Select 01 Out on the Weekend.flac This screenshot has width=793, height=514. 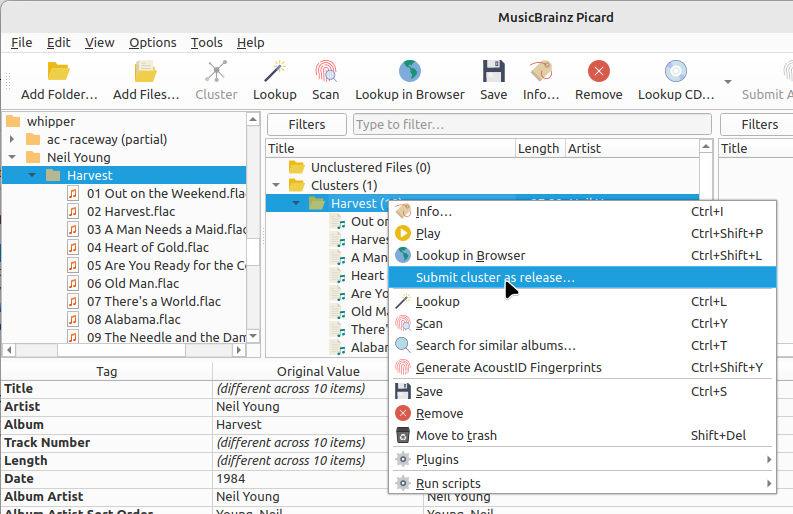tap(166, 193)
